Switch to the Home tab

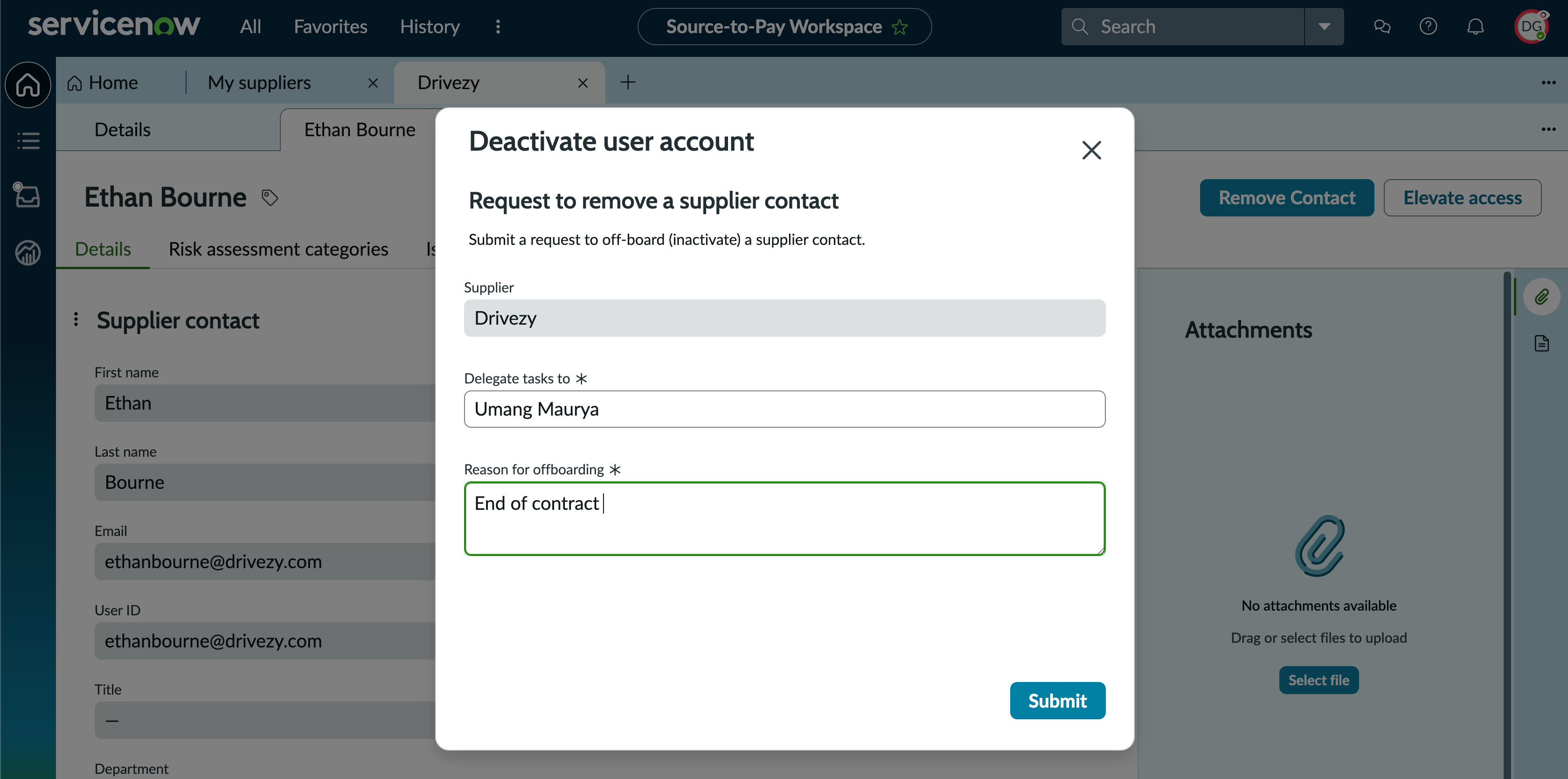(x=102, y=82)
